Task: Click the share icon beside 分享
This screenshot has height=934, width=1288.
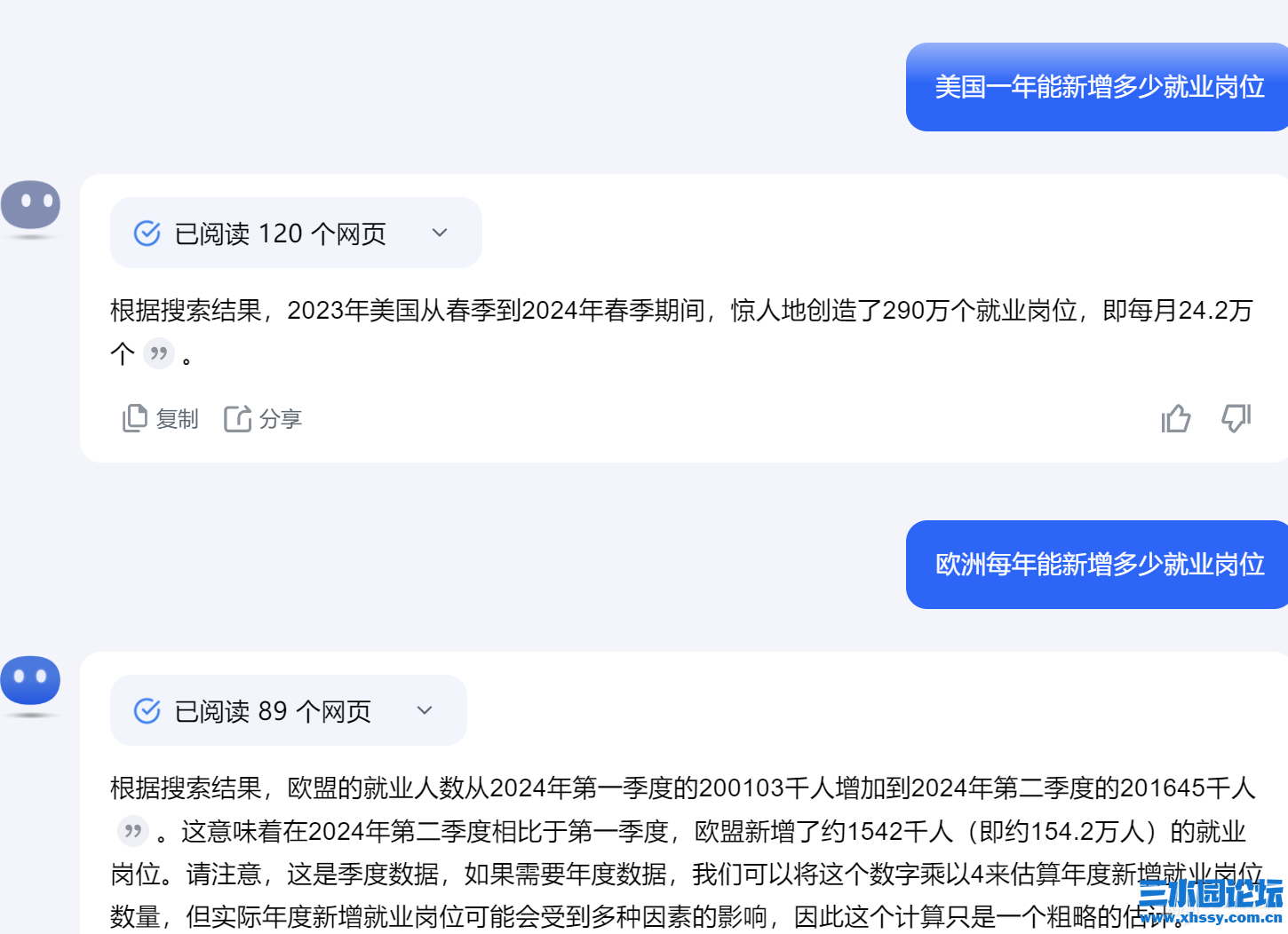Action: [x=237, y=418]
